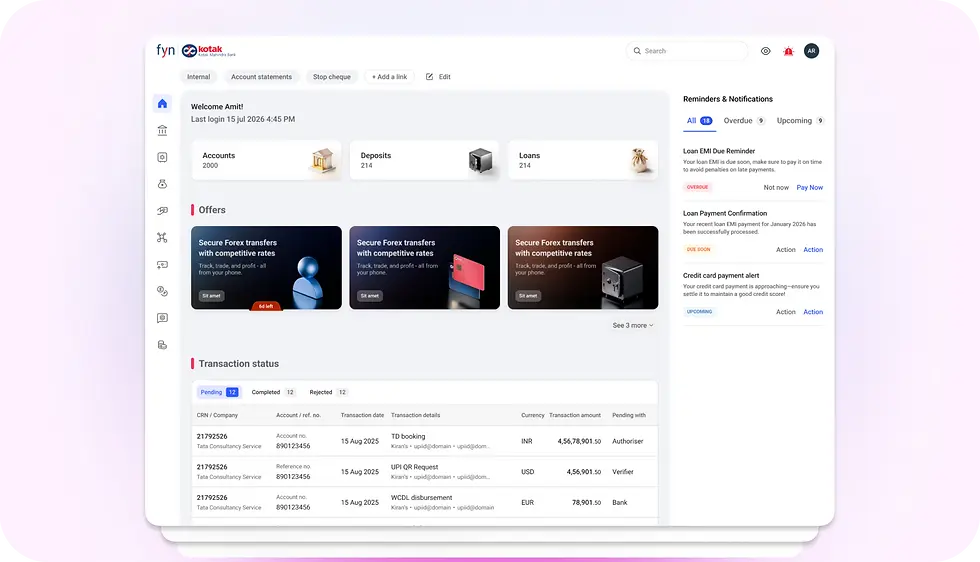The width and height of the screenshot is (980, 562).
Task: Click the CRN / Company column header
Action: [217, 415]
